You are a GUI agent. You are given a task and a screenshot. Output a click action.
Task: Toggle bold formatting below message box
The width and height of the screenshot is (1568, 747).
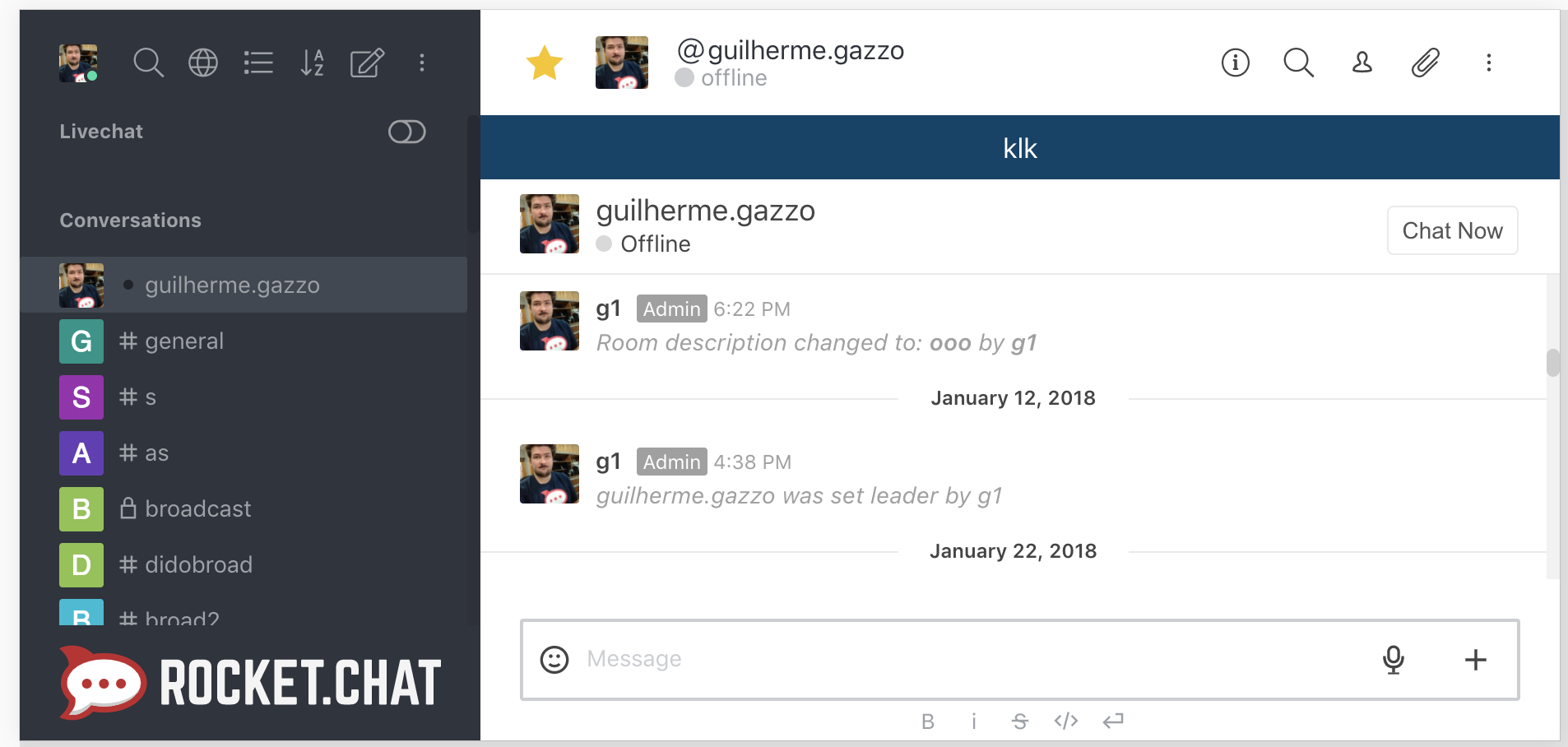(x=928, y=721)
